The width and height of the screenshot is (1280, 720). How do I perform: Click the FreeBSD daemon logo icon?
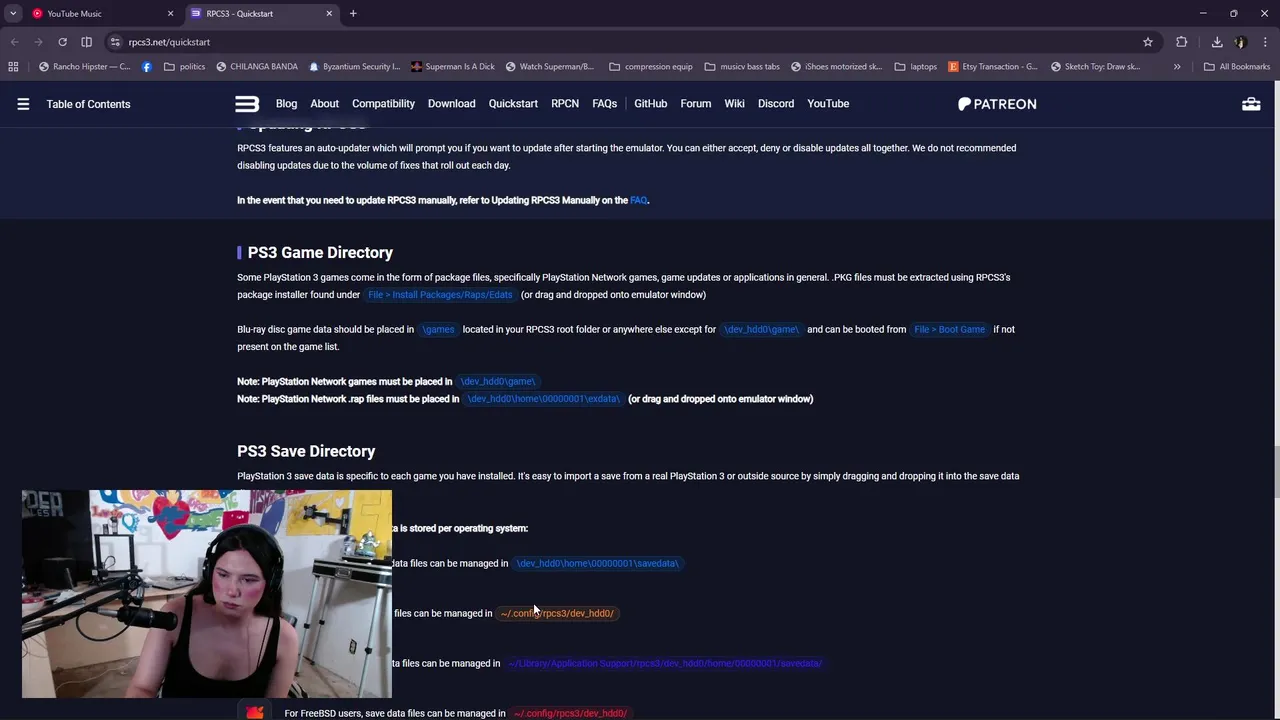click(x=255, y=712)
